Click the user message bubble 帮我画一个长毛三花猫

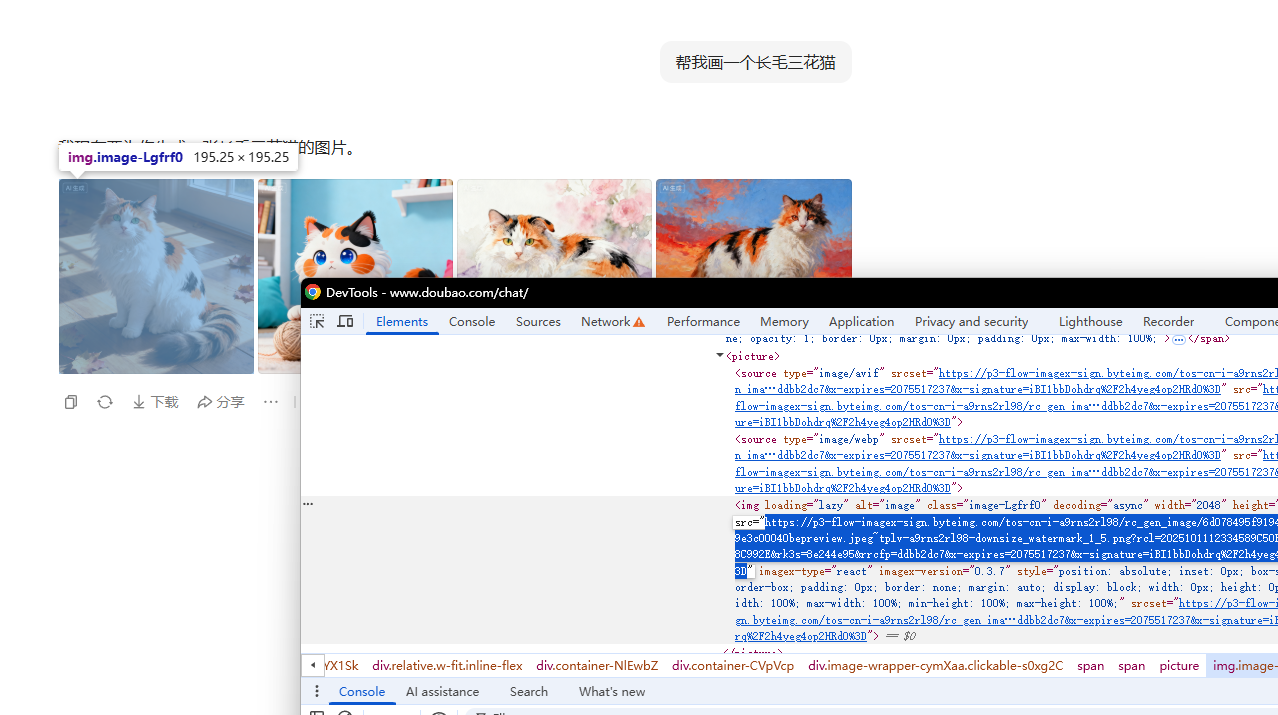pyautogui.click(x=755, y=62)
